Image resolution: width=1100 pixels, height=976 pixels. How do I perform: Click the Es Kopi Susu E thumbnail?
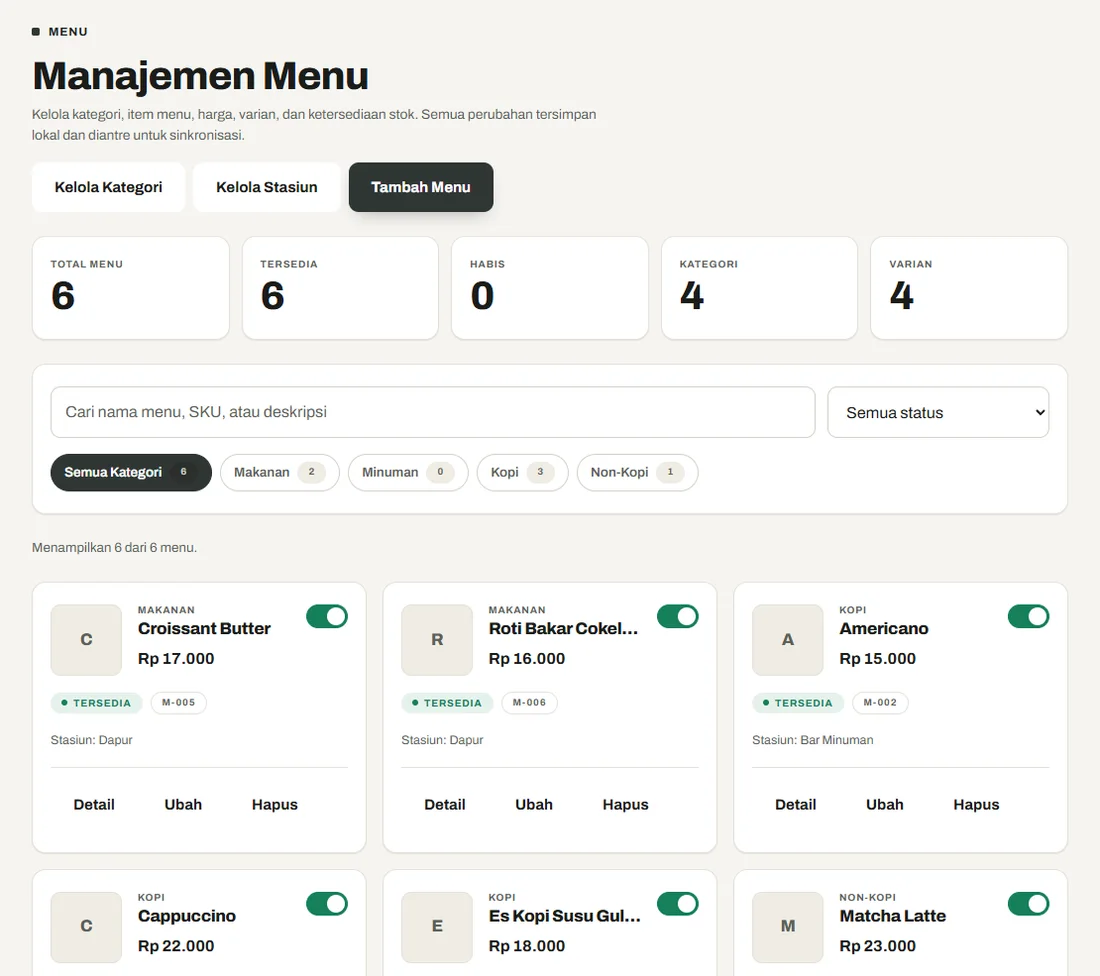437,927
